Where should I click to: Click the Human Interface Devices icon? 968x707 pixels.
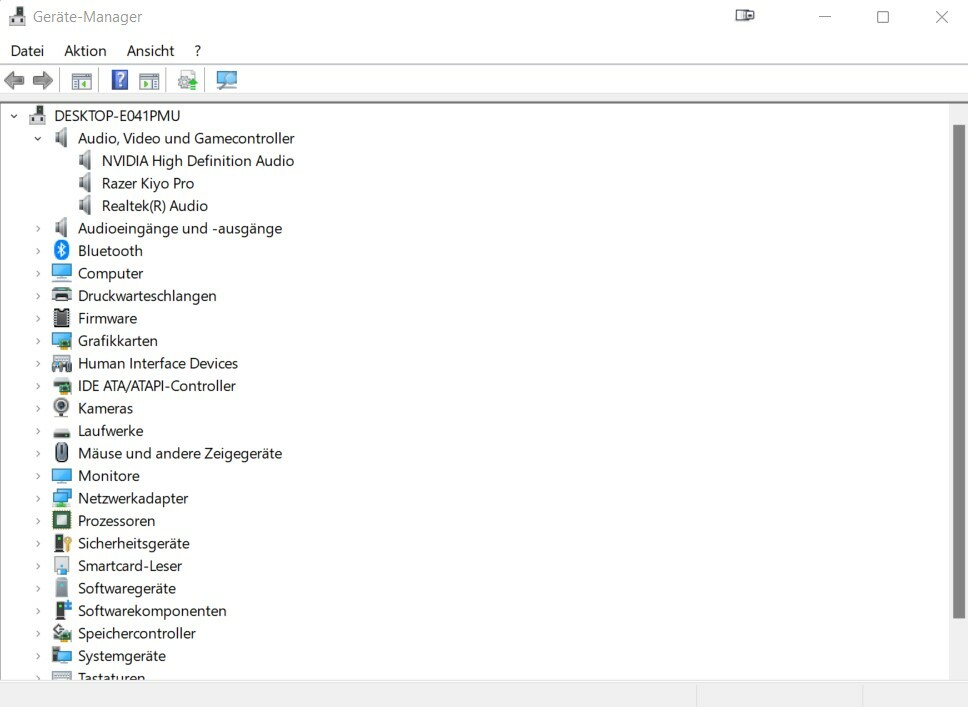click(61, 363)
